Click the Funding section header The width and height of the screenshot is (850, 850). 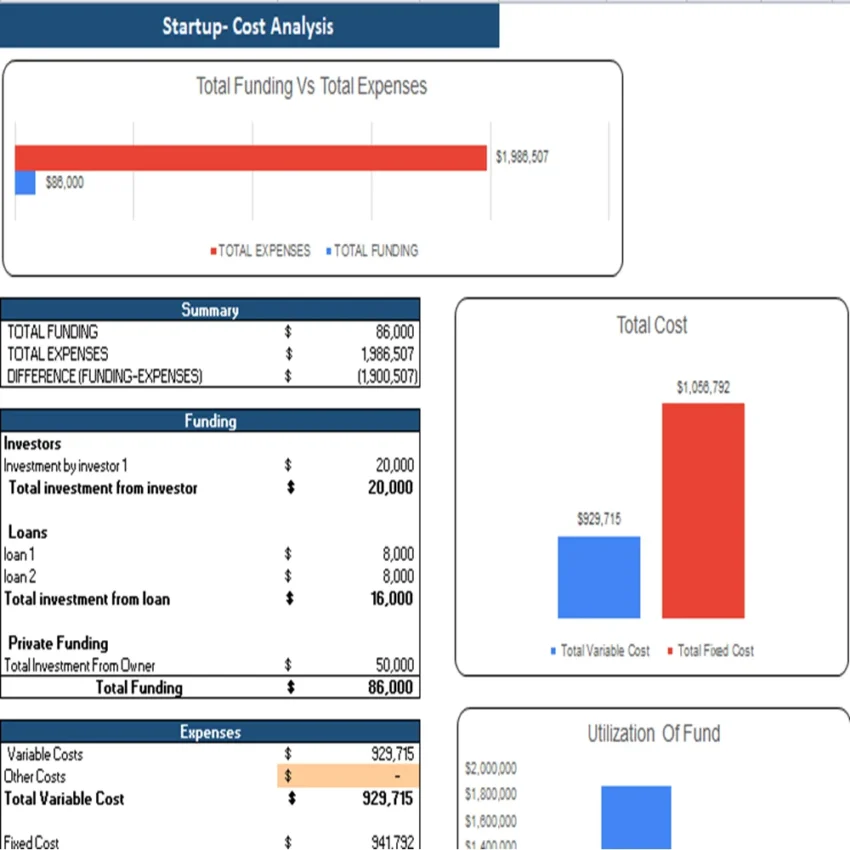coord(210,421)
